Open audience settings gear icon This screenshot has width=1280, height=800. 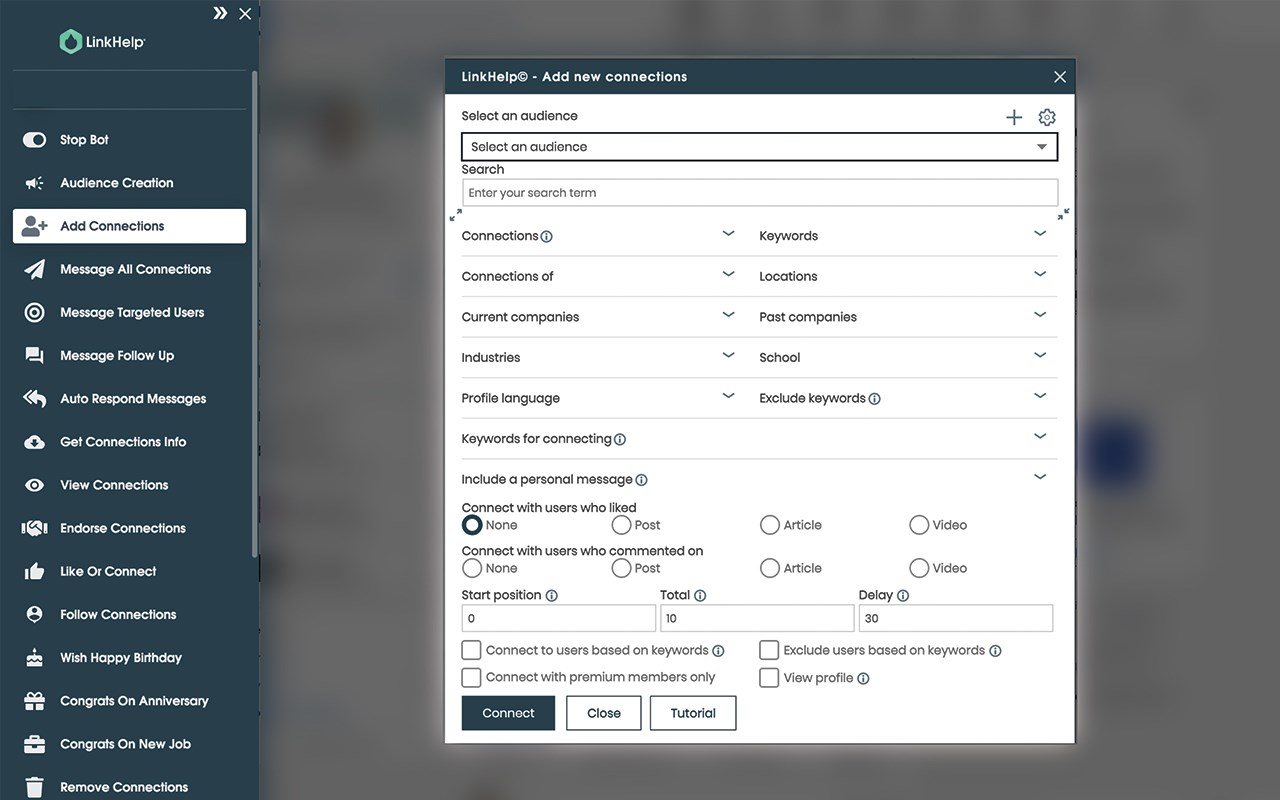point(1047,117)
